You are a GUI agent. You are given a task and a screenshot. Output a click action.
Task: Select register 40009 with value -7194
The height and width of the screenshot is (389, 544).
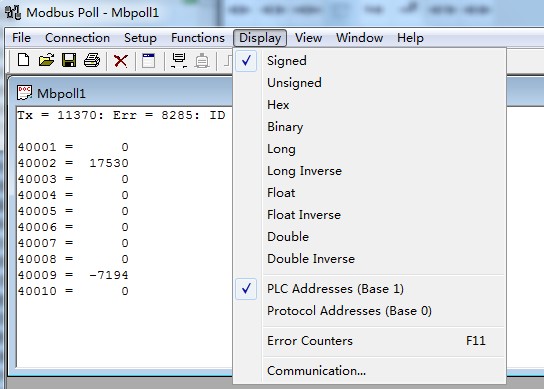tap(73, 275)
